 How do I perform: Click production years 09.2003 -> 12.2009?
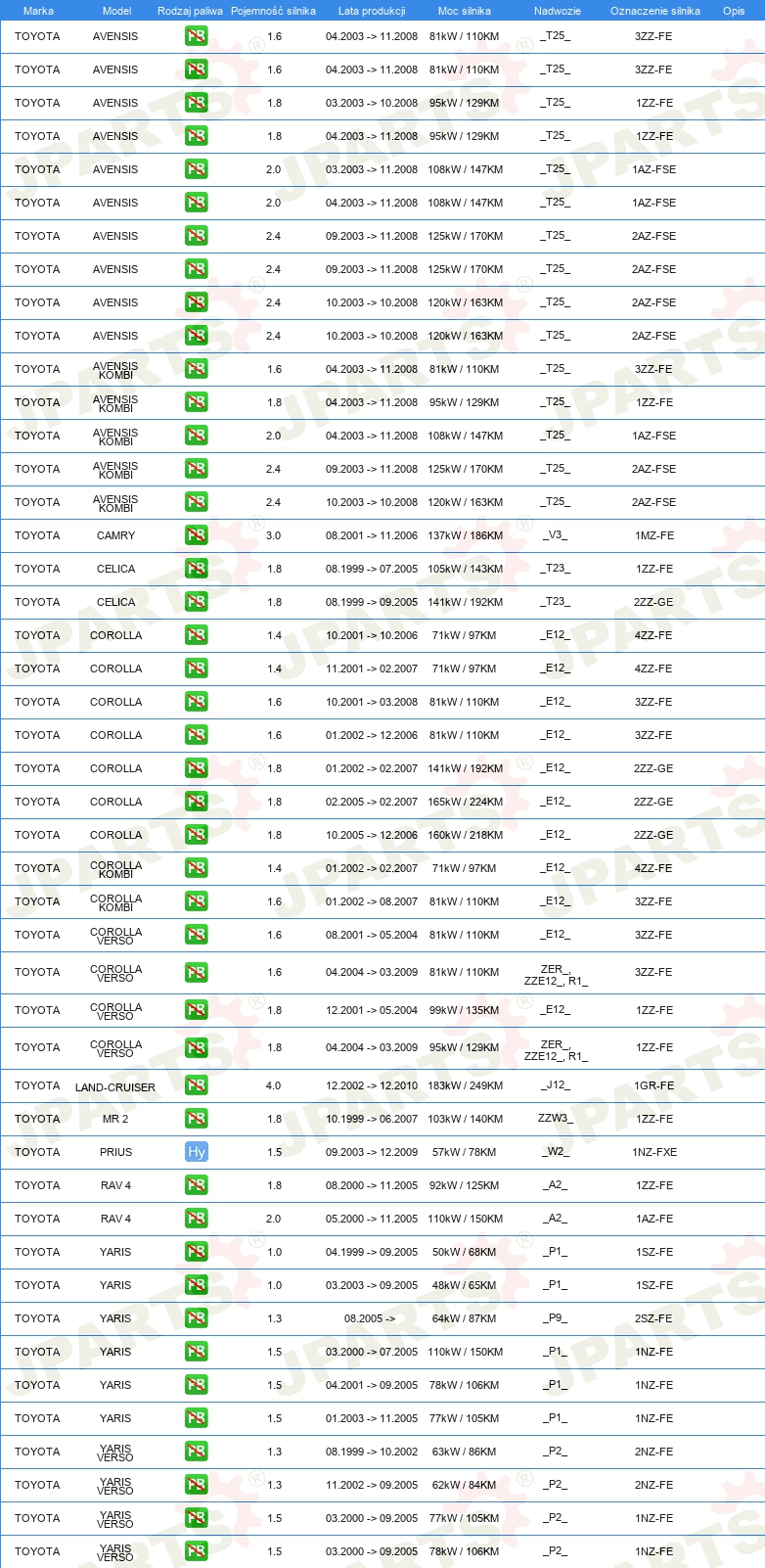[372, 1152]
